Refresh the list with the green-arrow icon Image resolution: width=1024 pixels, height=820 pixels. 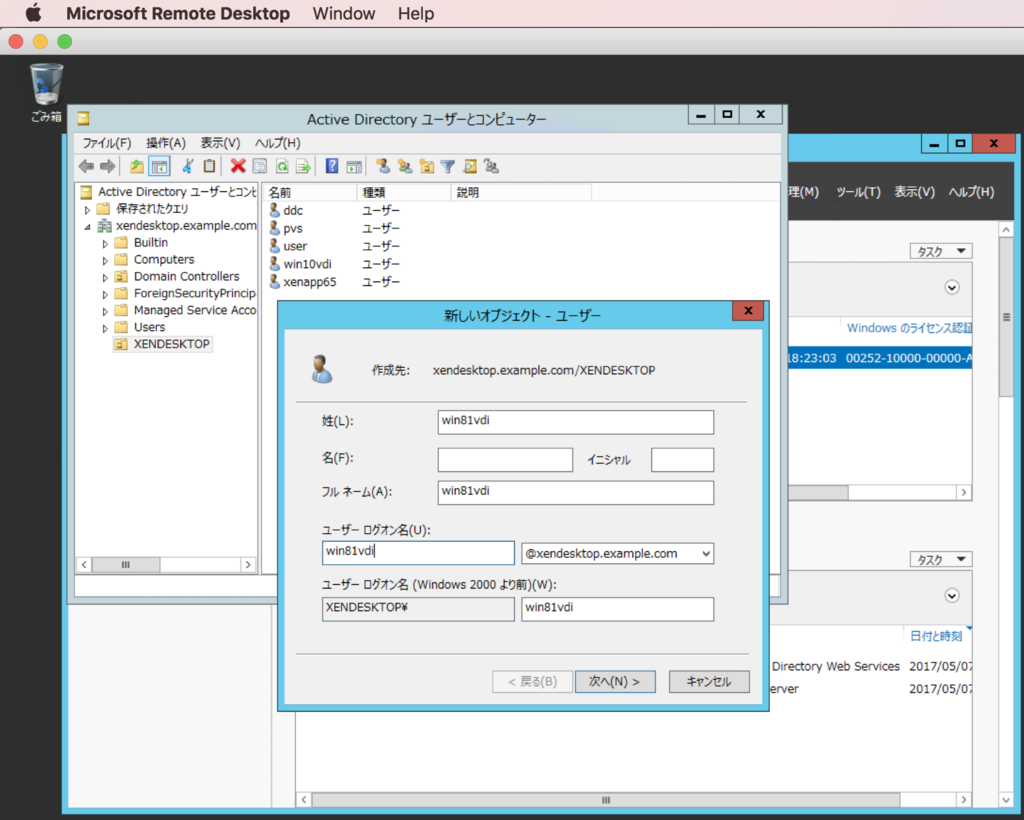(282, 166)
